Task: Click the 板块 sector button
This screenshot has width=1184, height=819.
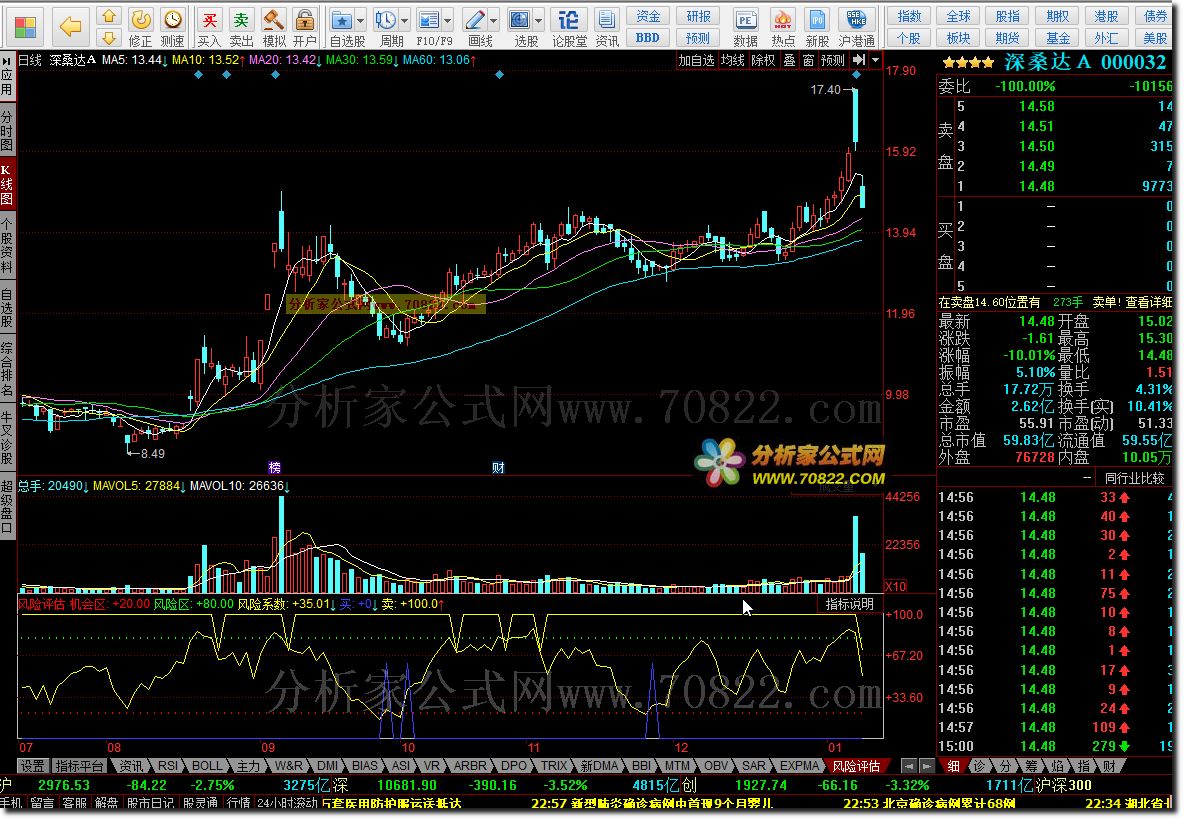Action: (x=958, y=38)
